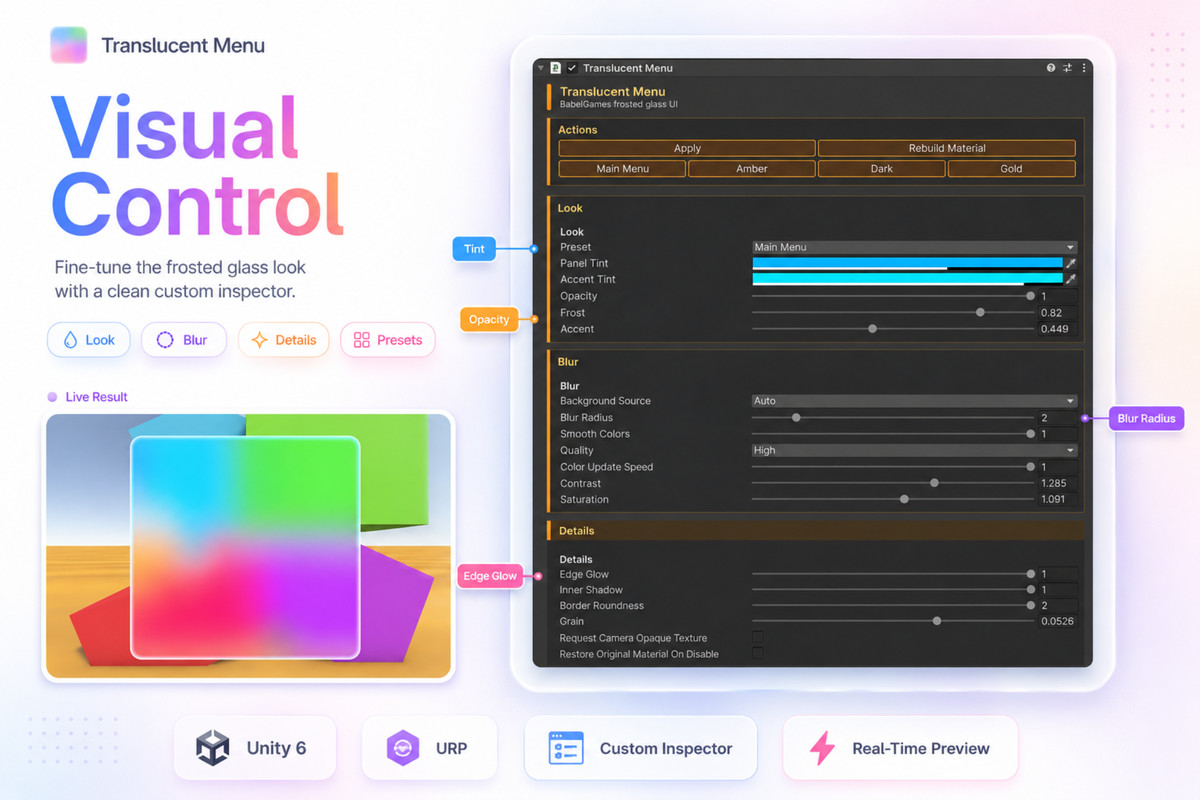
Task: Apply the Dark preset button
Action: 882,169
